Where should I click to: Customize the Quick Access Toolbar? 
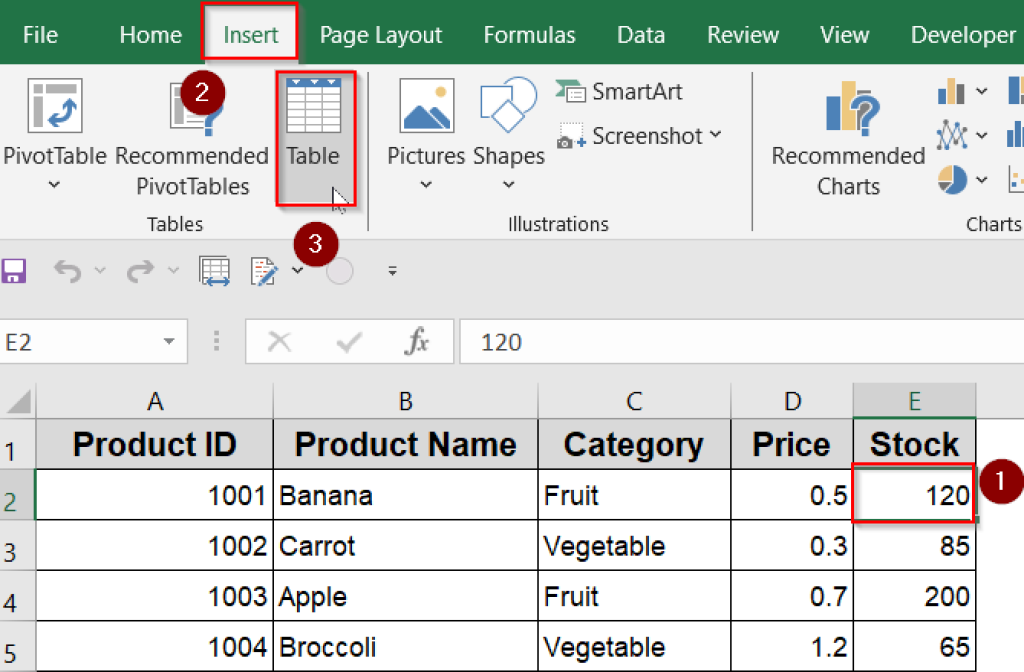392,270
